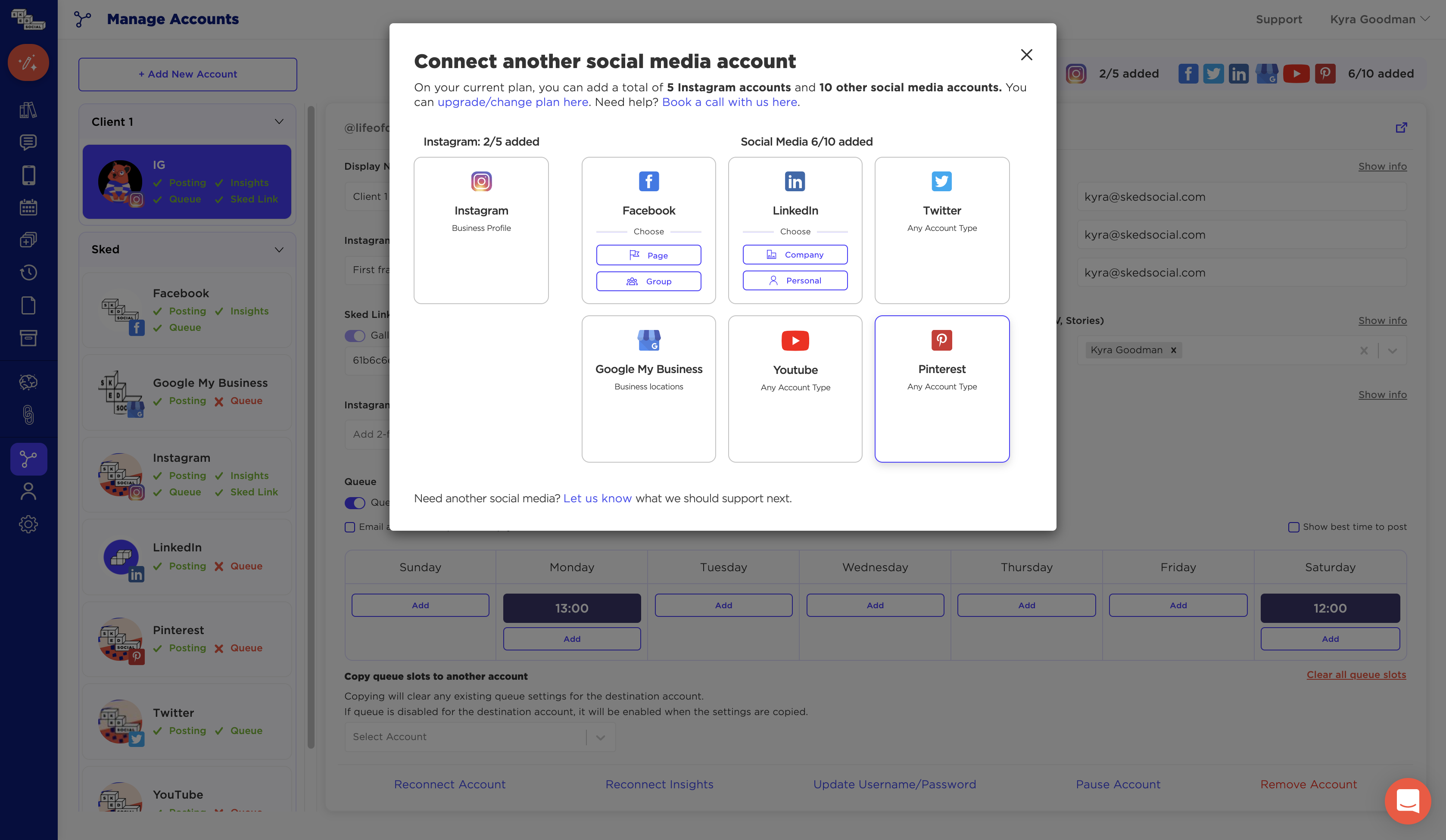Open the comments sidebar icon
Viewport: 1446px width, 840px height.
(28, 142)
